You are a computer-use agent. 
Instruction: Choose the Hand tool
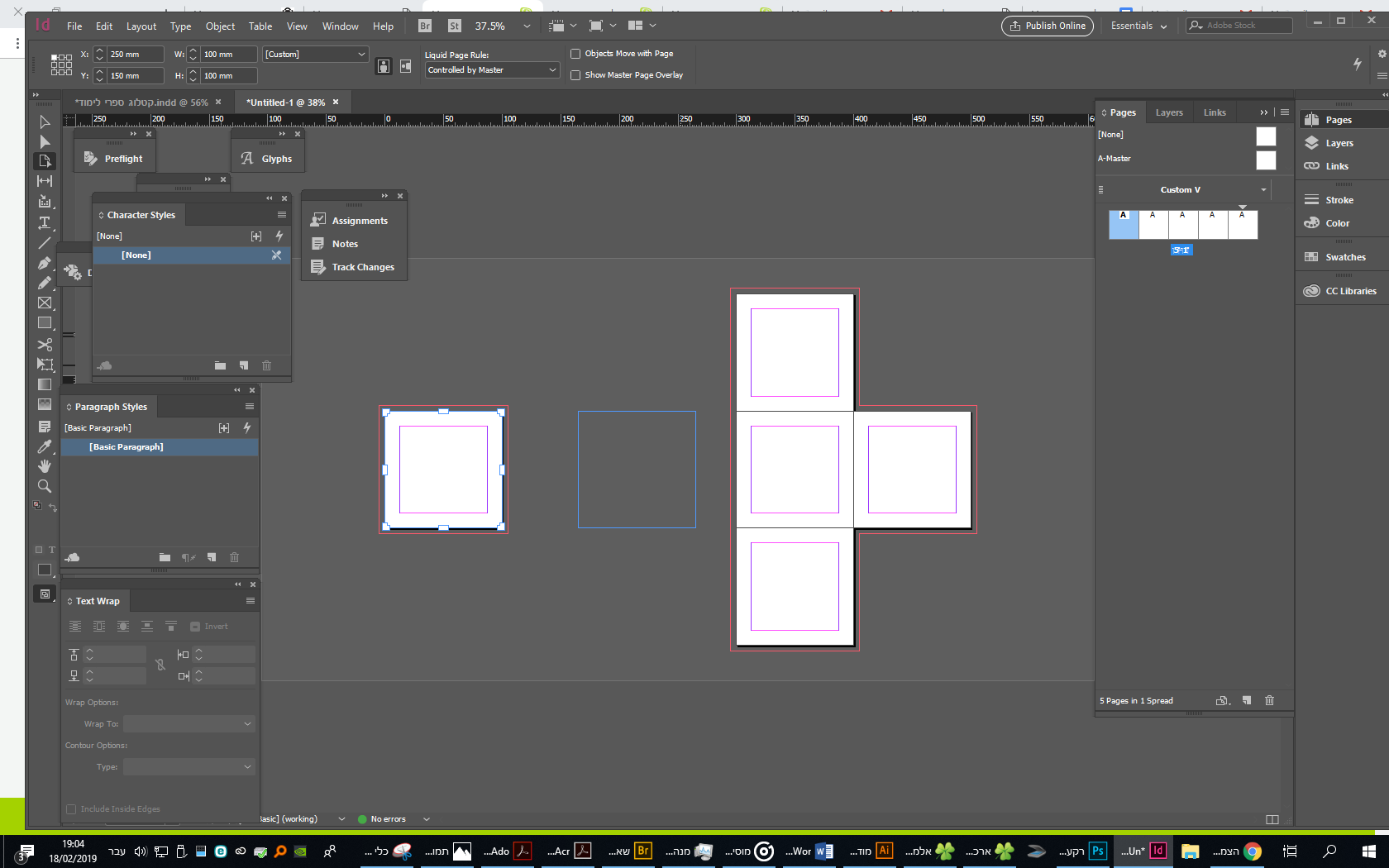point(45,466)
